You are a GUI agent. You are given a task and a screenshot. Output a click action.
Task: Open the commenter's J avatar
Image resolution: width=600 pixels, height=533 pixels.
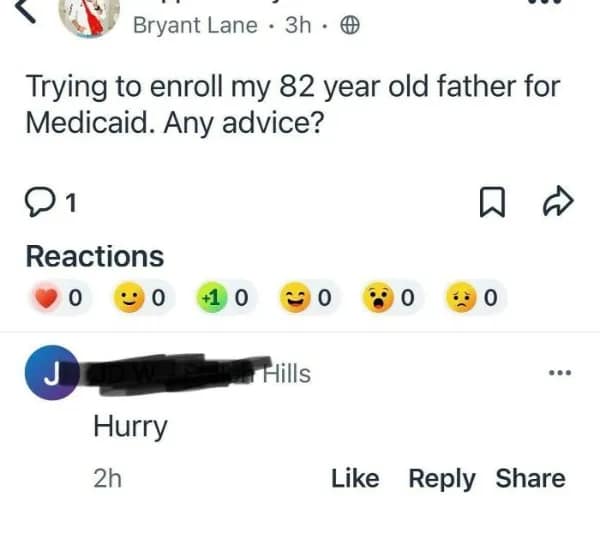click(x=48, y=375)
